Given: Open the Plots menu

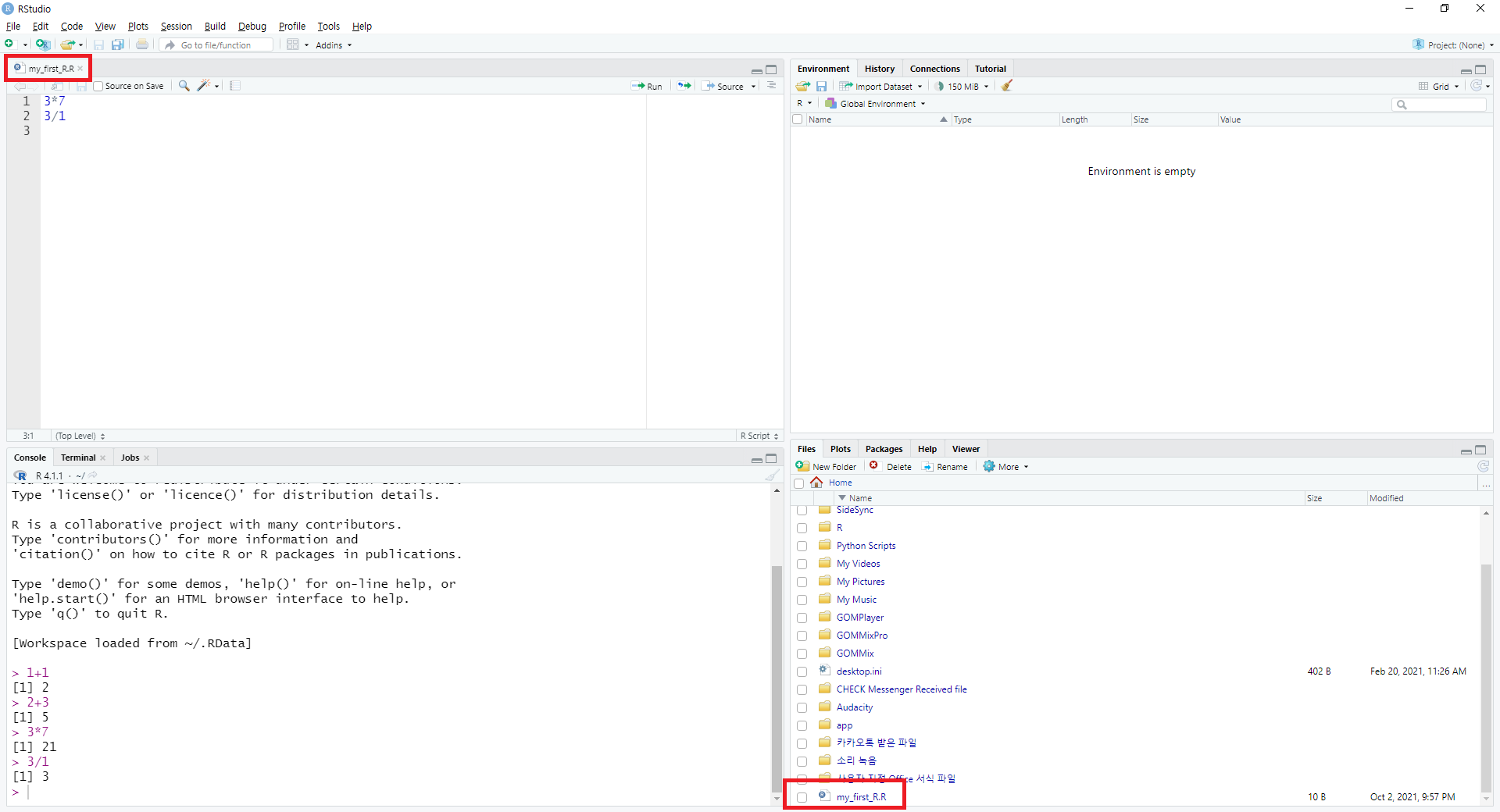Looking at the screenshot, I should tap(138, 26).
